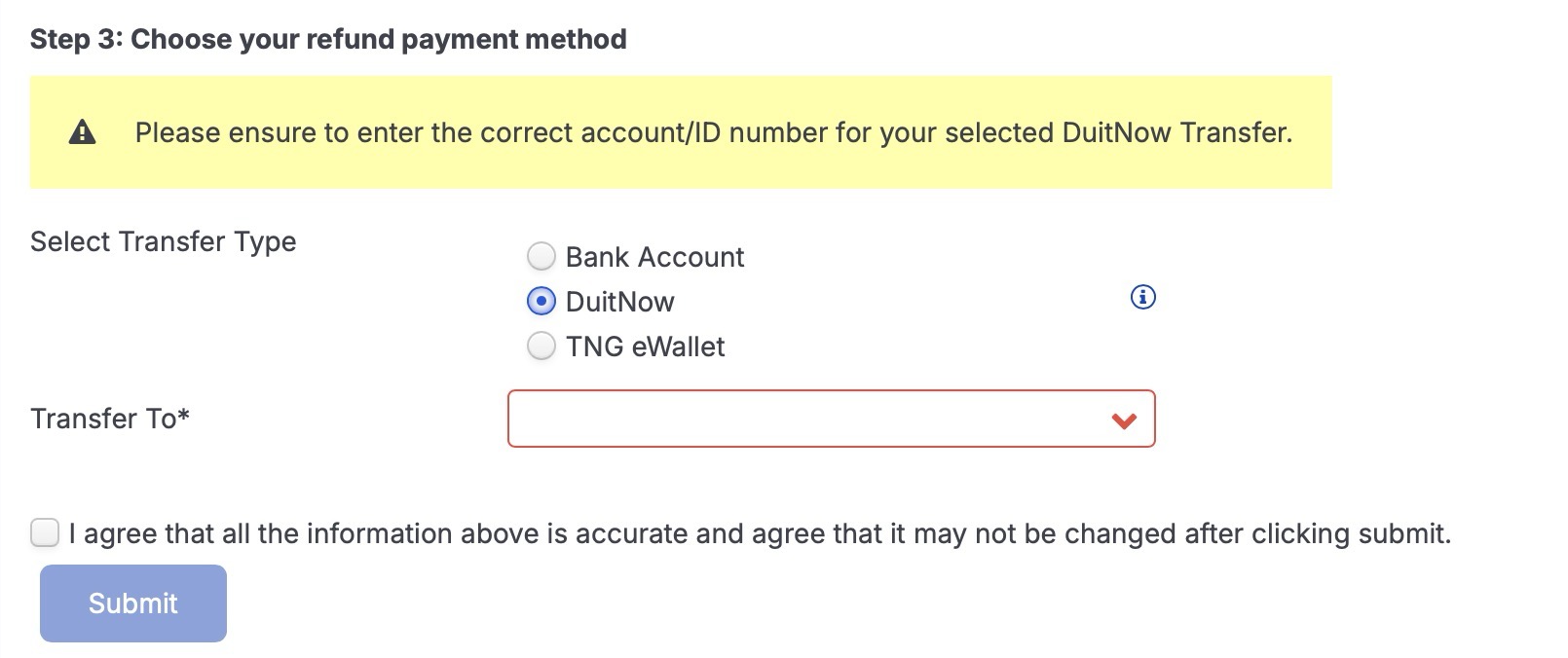Click the required asterisk after Transfer To

pos(184,415)
